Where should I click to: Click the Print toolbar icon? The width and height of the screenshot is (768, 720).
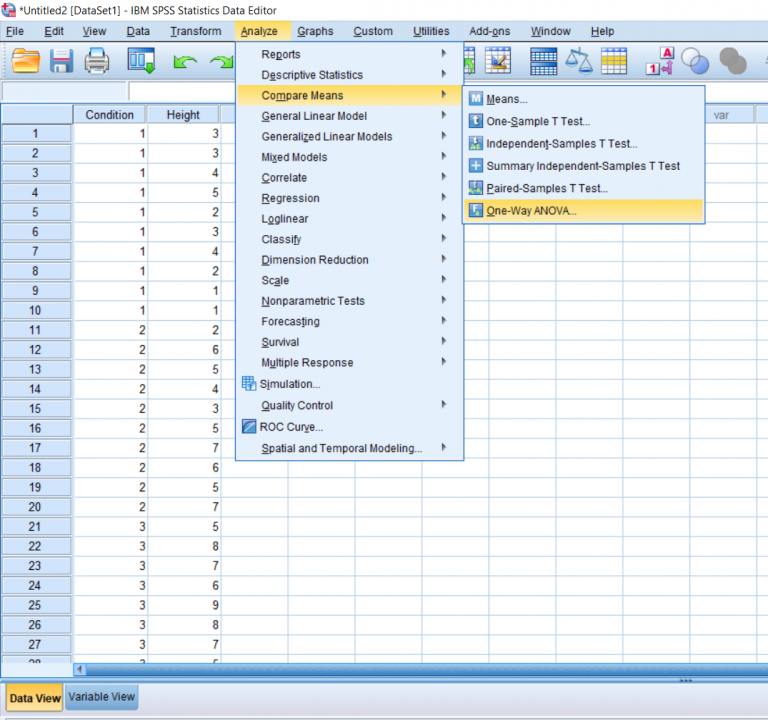click(x=96, y=61)
